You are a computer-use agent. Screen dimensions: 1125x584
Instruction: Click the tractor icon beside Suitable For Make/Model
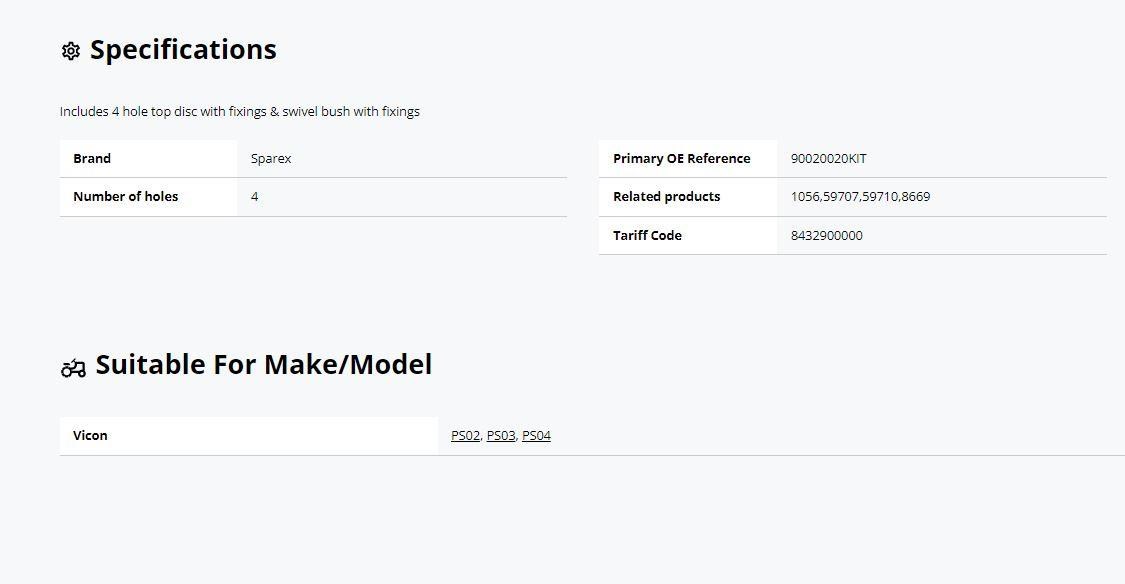tap(73, 369)
